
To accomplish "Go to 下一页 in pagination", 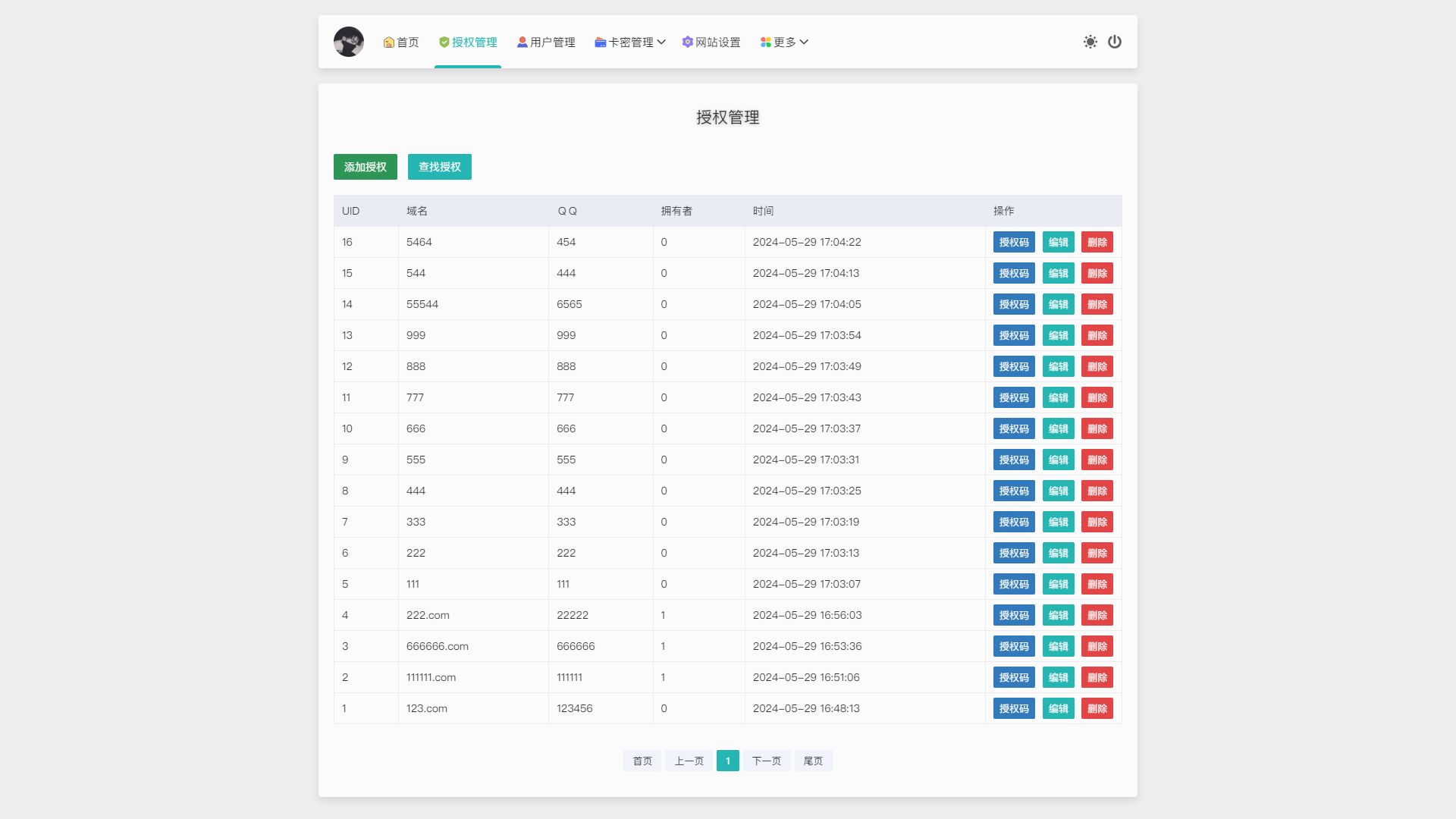I will point(766,761).
